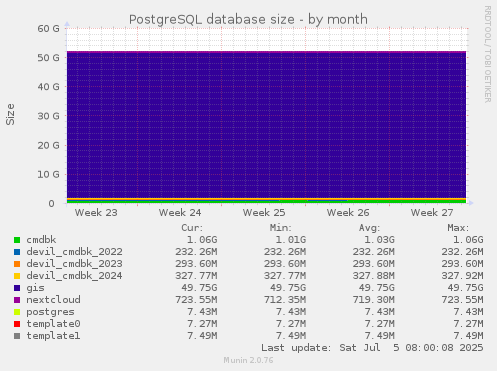497x371 pixels.
Task: Click template0 current value 7.27M
Action: (202, 324)
